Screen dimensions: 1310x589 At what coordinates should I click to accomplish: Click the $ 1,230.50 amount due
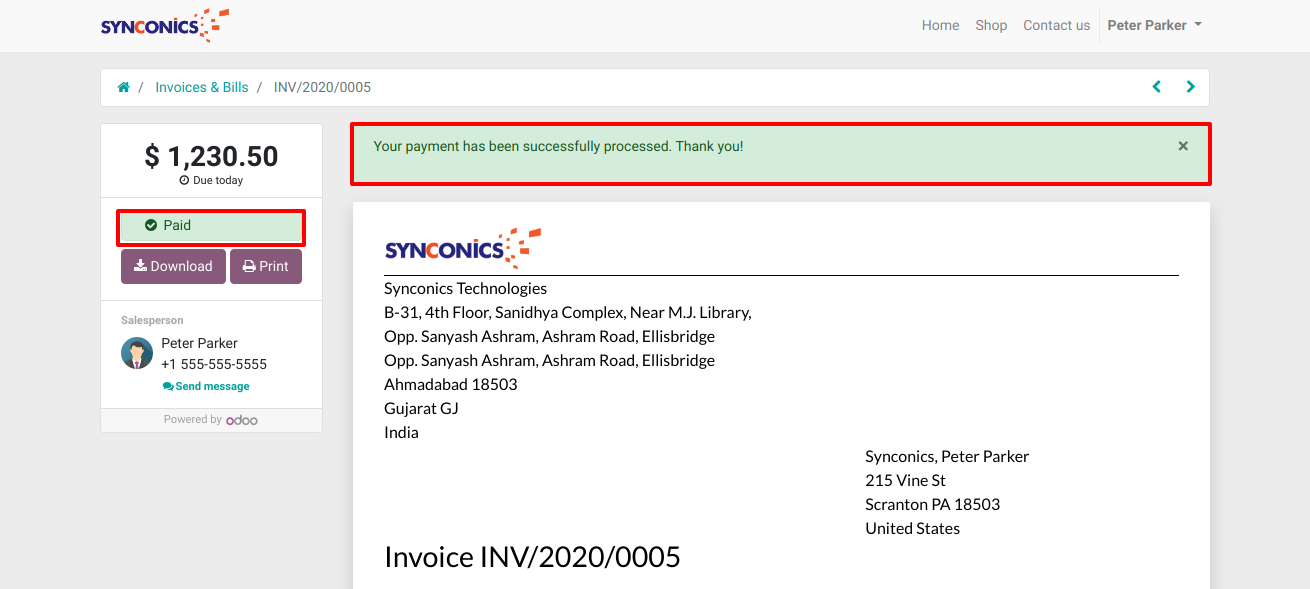point(211,156)
